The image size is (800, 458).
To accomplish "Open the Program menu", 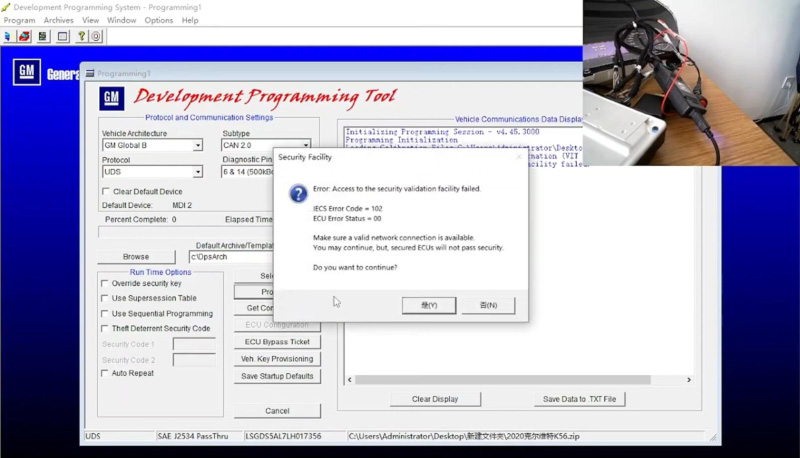I will (19, 20).
